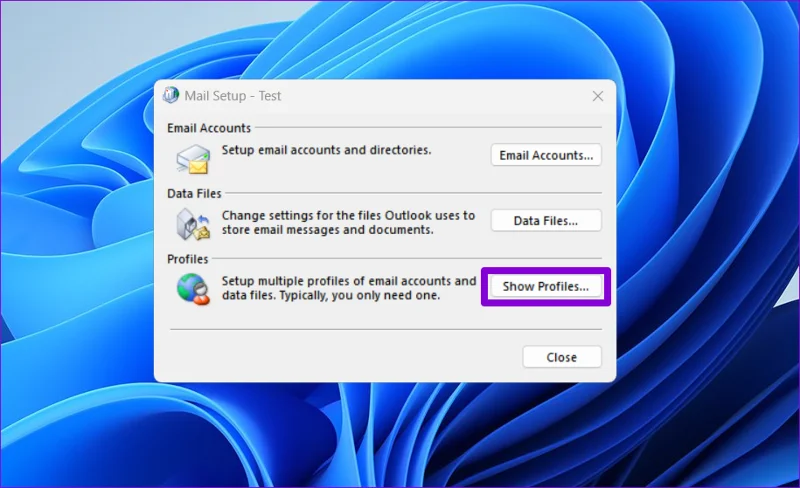The width and height of the screenshot is (800, 488).
Task: Click the globe Profiles icon
Action: pos(193,289)
